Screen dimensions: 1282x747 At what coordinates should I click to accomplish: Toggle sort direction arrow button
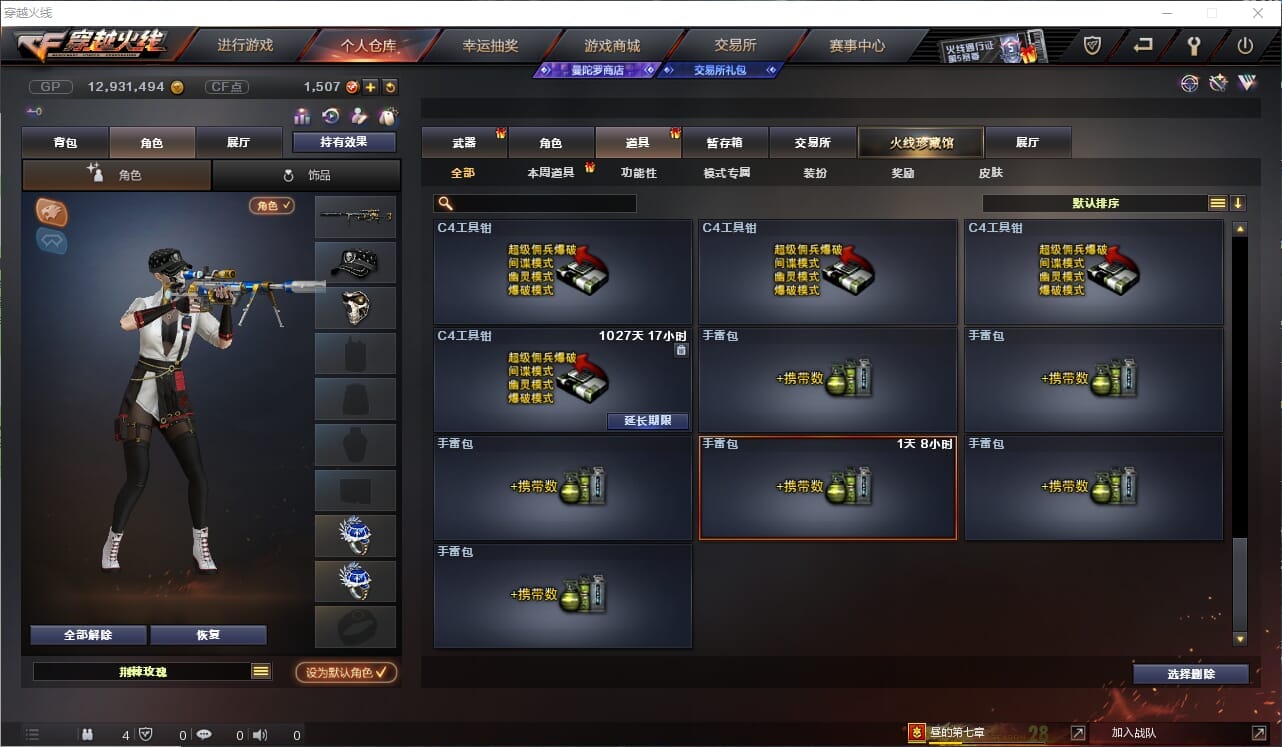point(1238,203)
